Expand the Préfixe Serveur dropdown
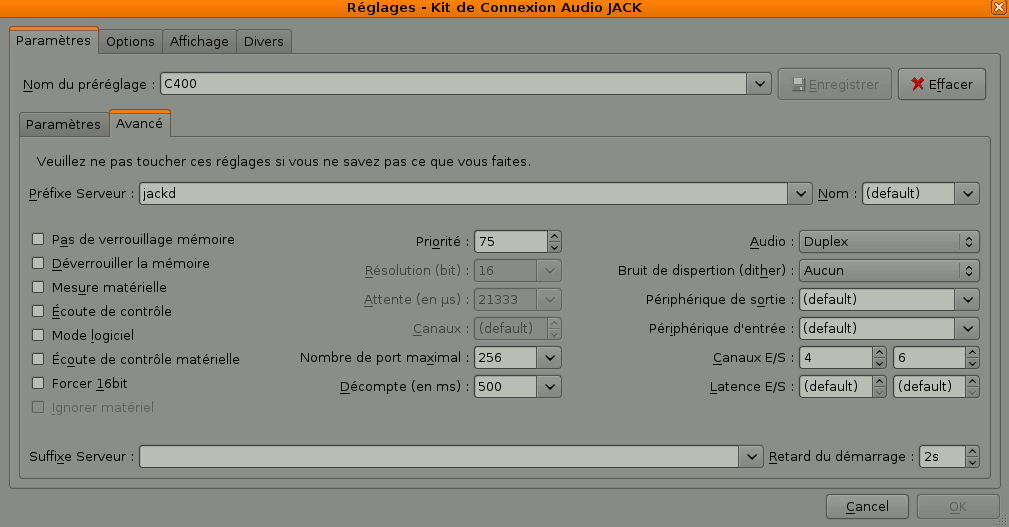Screen dimensions: 1009x527 (x=800, y=193)
